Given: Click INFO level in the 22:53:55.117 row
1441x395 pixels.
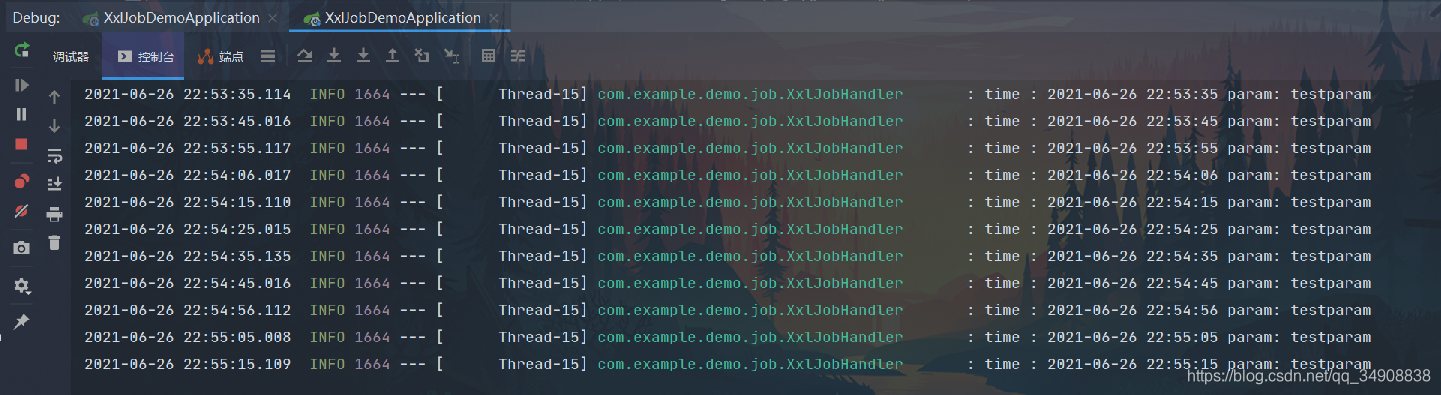Looking at the screenshot, I should [x=328, y=148].
